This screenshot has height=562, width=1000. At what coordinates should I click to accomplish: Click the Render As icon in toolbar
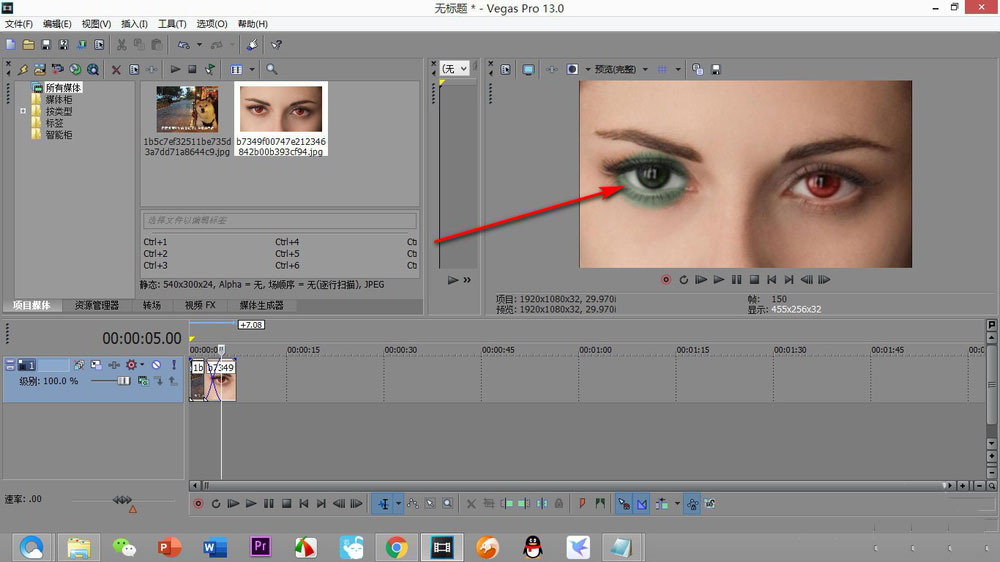coord(82,45)
